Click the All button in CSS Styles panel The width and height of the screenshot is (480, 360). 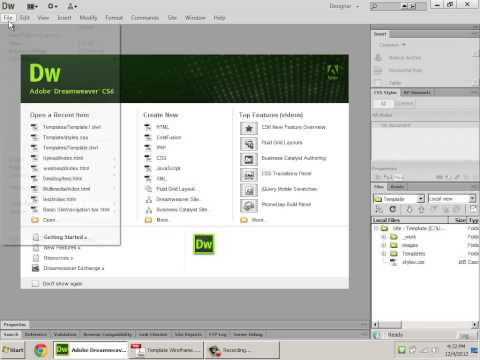pos(383,104)
